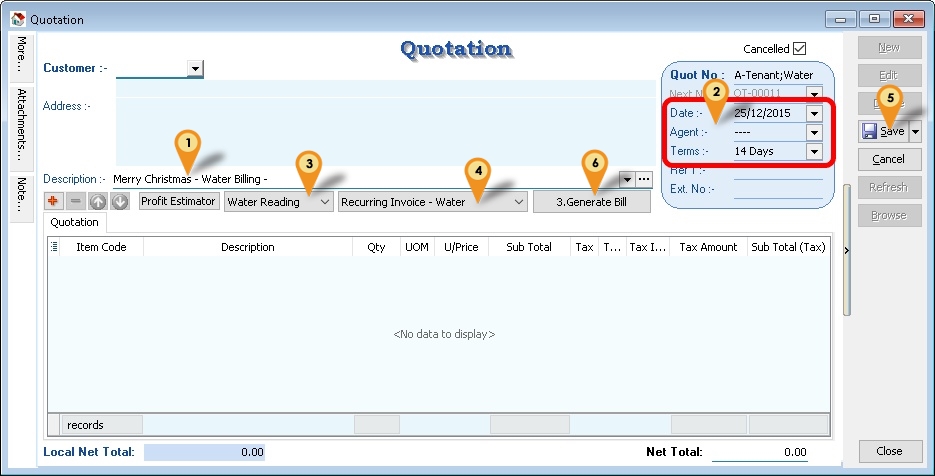Expand the Terms dropdown showing 14 Days
The height and width of the screenshot is (476, 935).
point(814,152)
